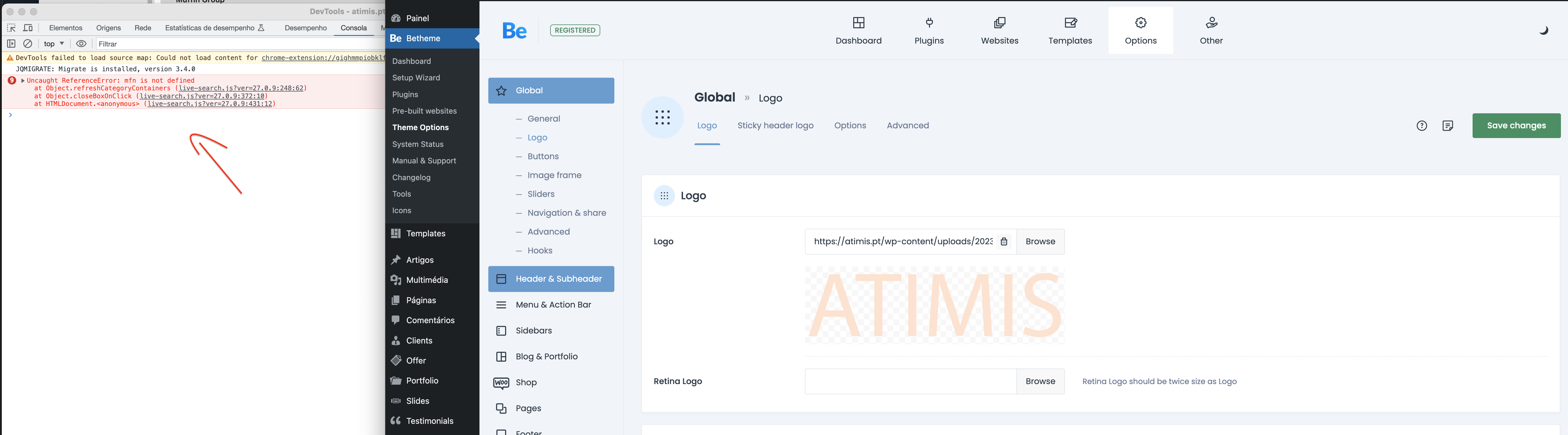Open live-search.js 248:62 source link
The height and width of the screenshot is (435, 1568).
pos(240,88)
